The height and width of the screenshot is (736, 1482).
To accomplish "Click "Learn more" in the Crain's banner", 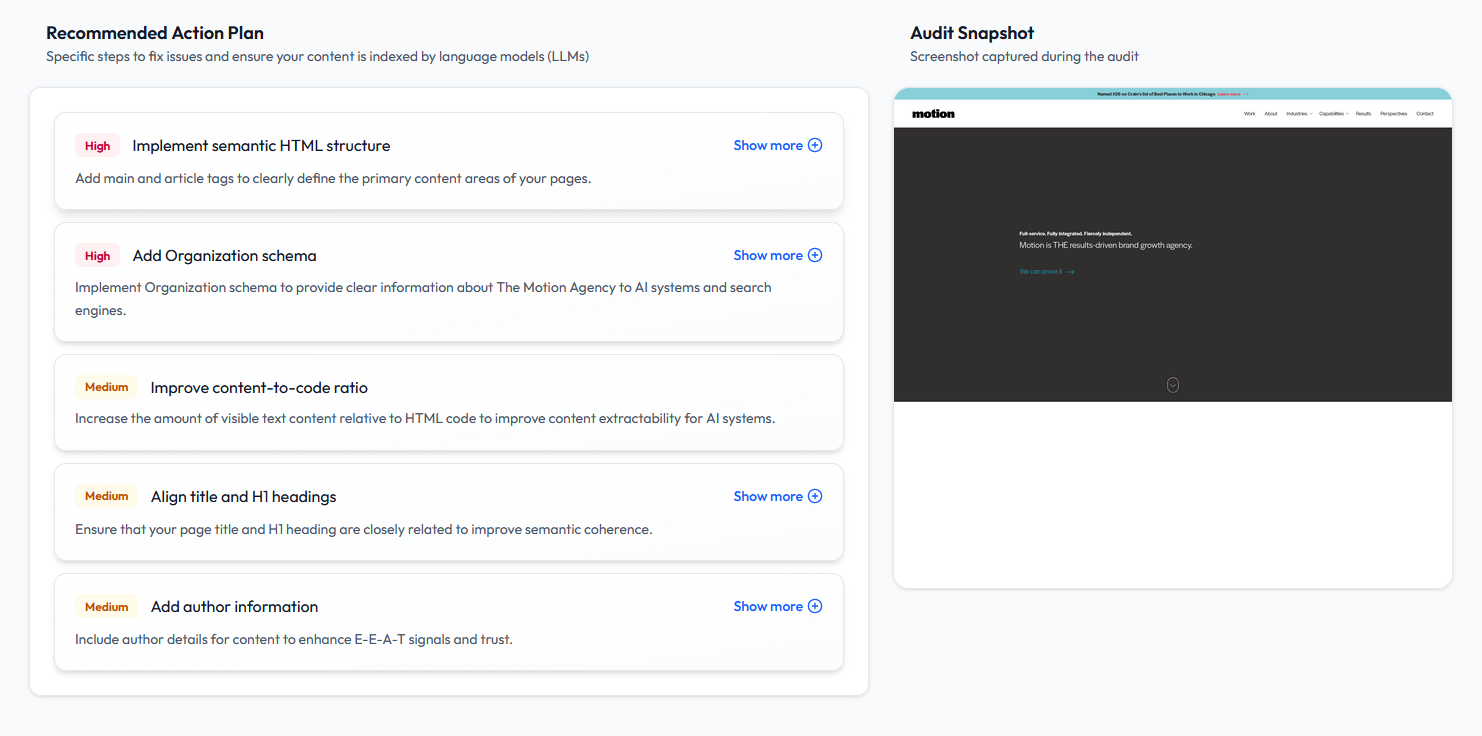I will coord(1228,92).
